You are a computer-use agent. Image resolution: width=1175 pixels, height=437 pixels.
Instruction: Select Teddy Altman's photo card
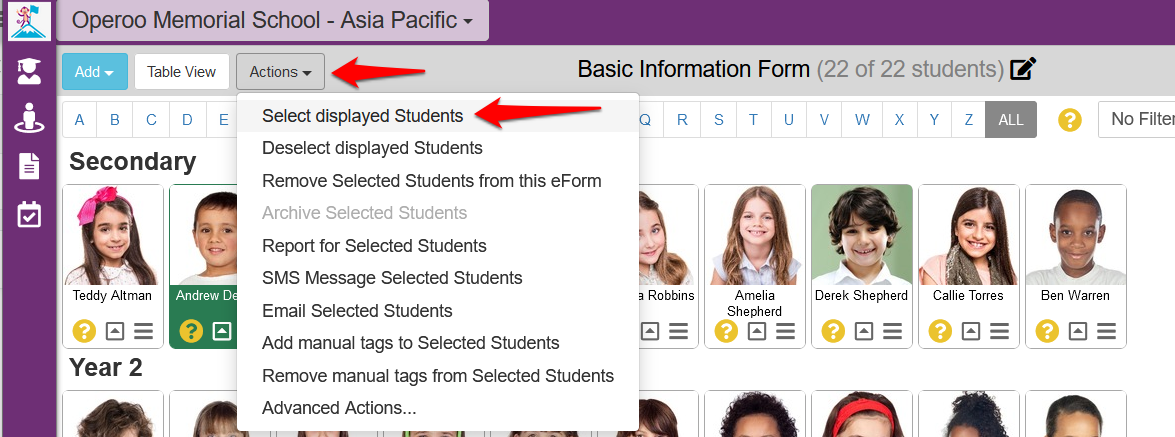pos(112,235)
